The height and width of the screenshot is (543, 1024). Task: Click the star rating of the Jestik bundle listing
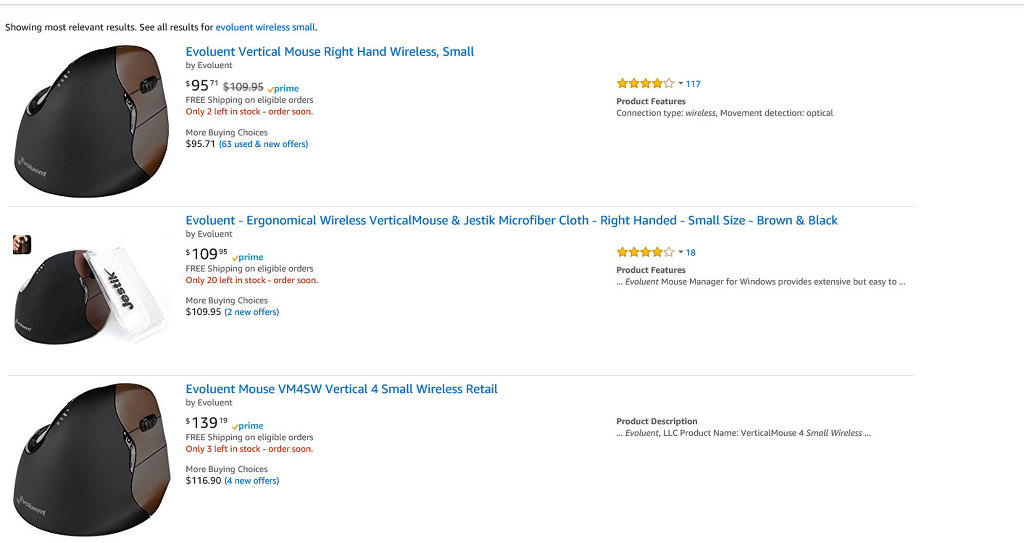[645, 253]
